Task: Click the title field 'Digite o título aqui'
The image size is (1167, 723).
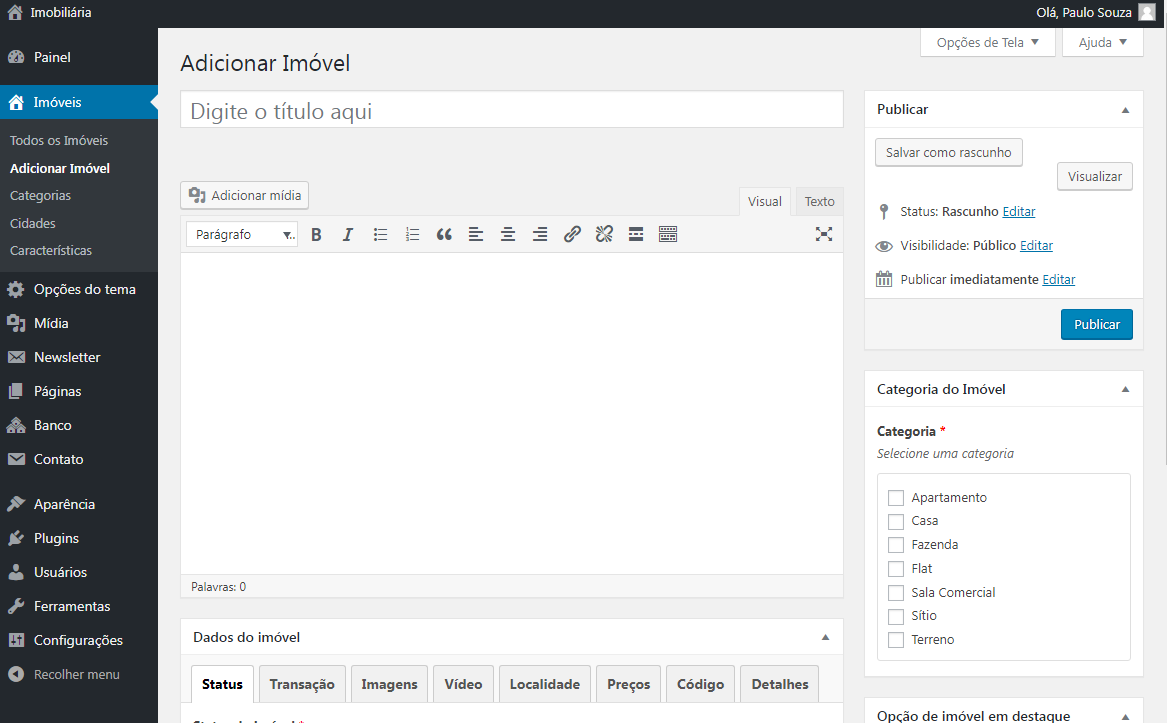Action: (x=512, y=110)
